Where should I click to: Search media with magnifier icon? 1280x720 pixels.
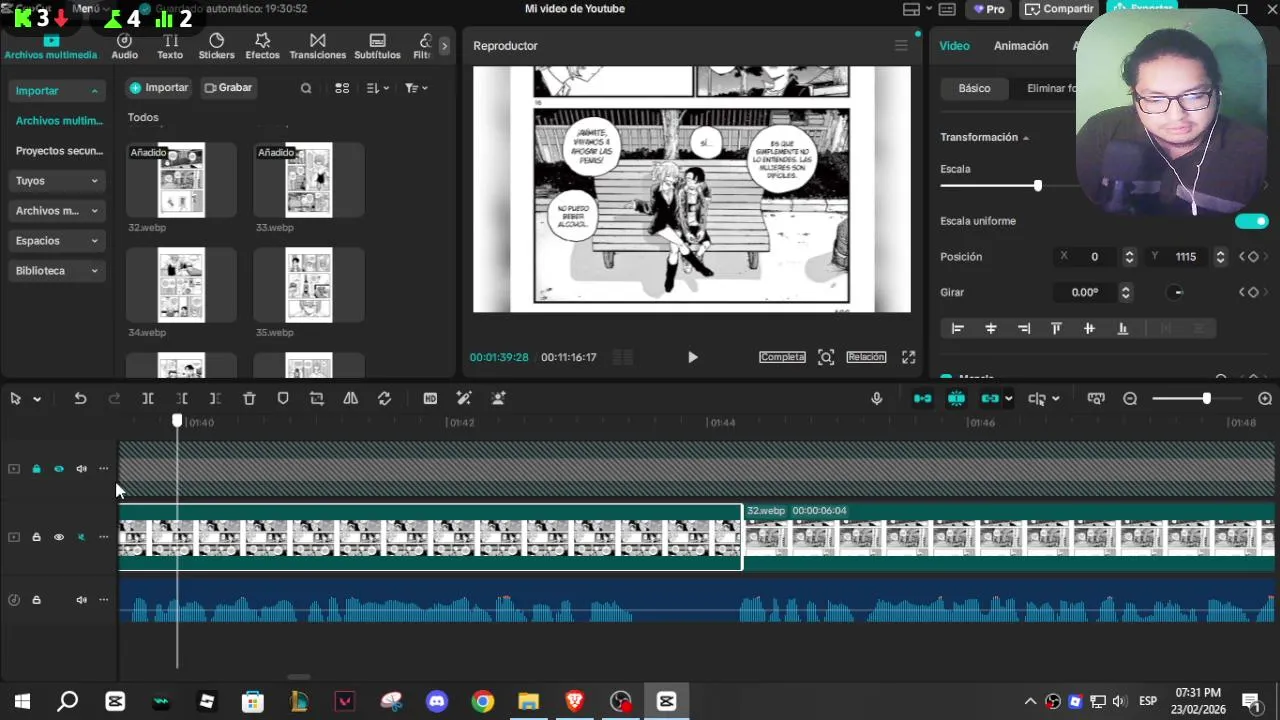(306, 88)
